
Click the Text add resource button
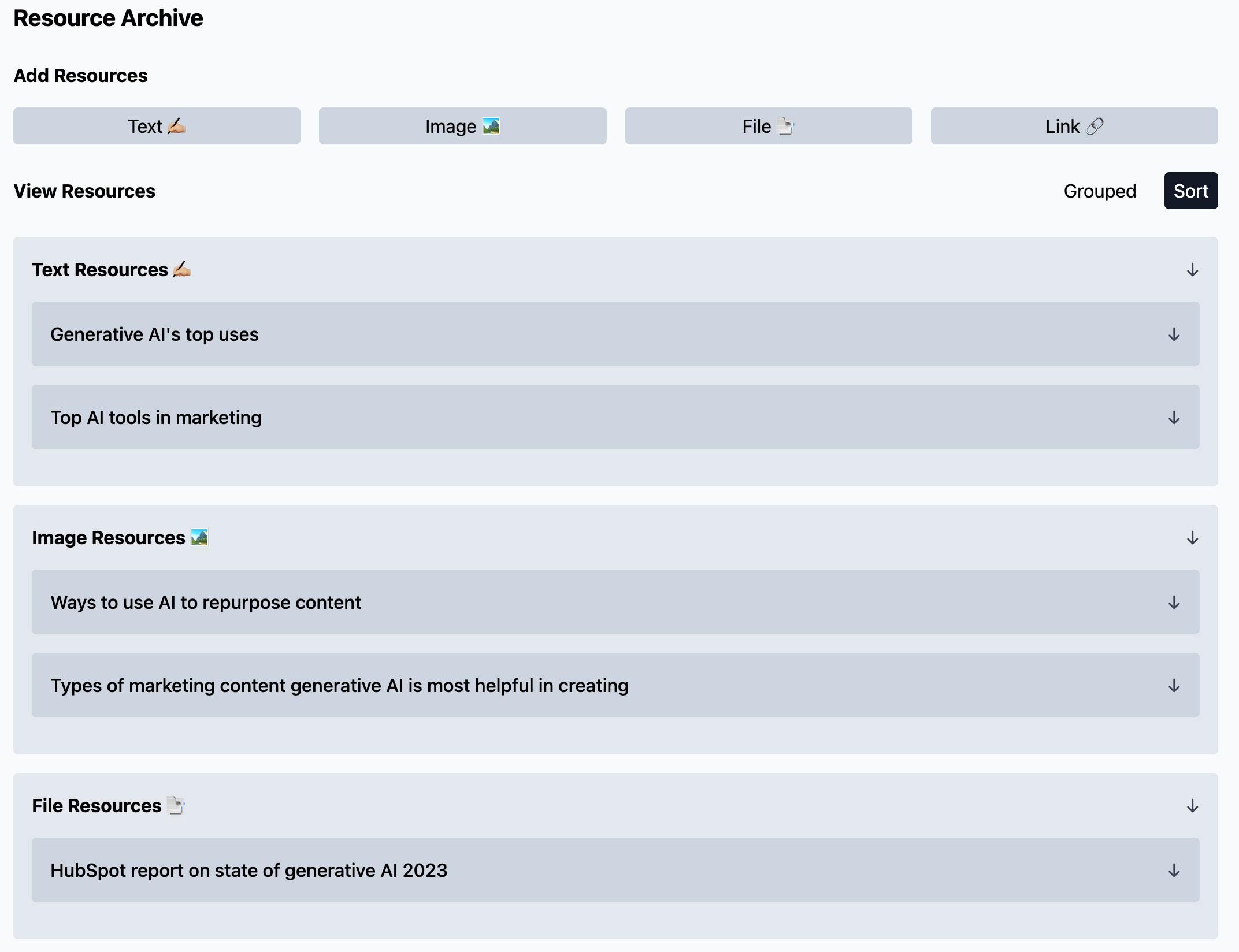(157, 126)
